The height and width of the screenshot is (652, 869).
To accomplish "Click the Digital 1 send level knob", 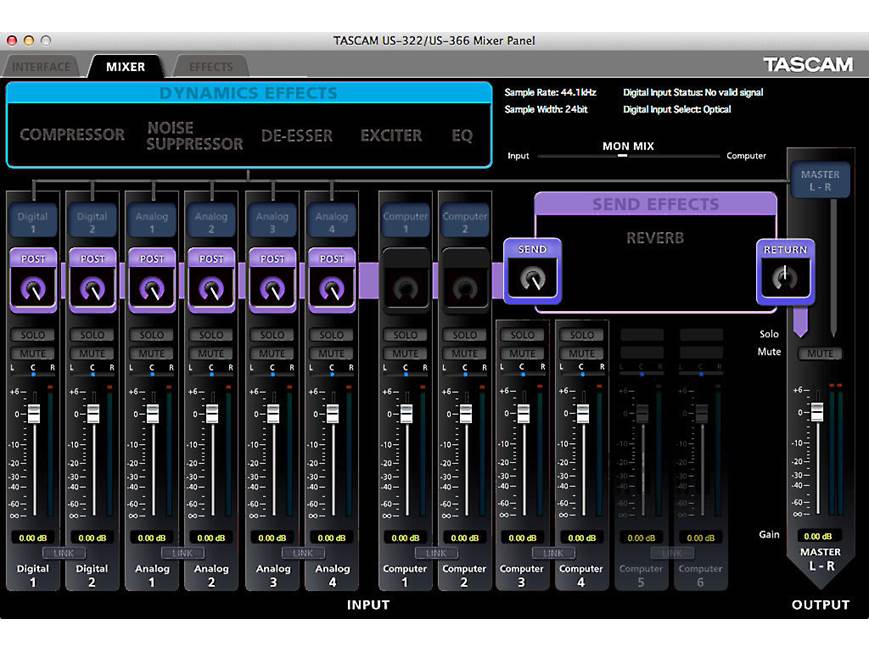I will [x=33, y=290].
